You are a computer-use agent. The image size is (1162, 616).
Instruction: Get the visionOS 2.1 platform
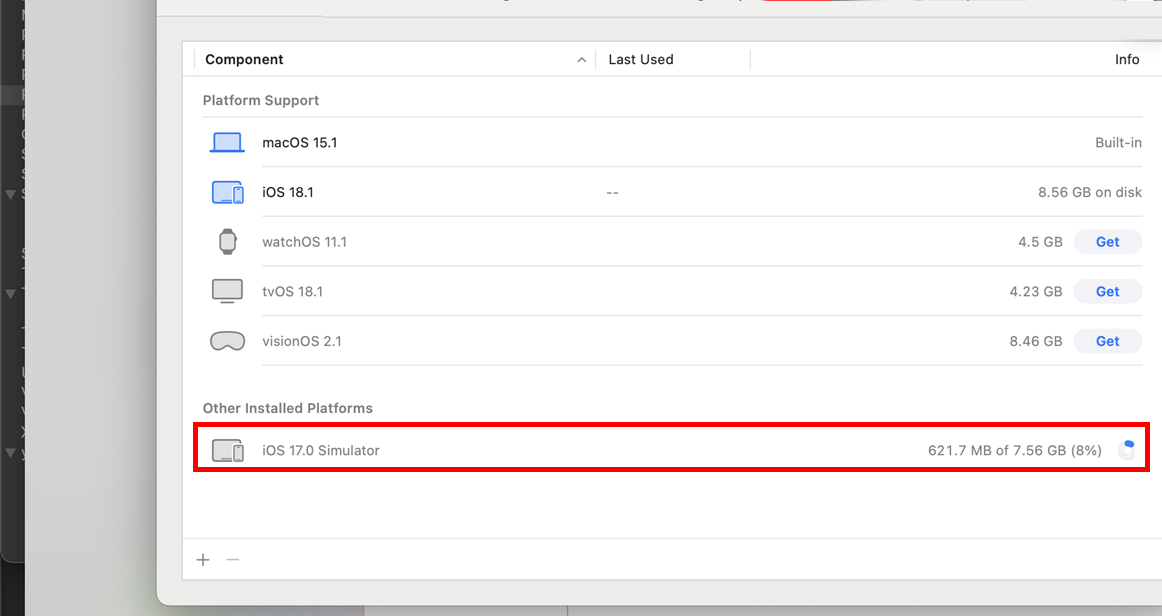(1107, 341)
